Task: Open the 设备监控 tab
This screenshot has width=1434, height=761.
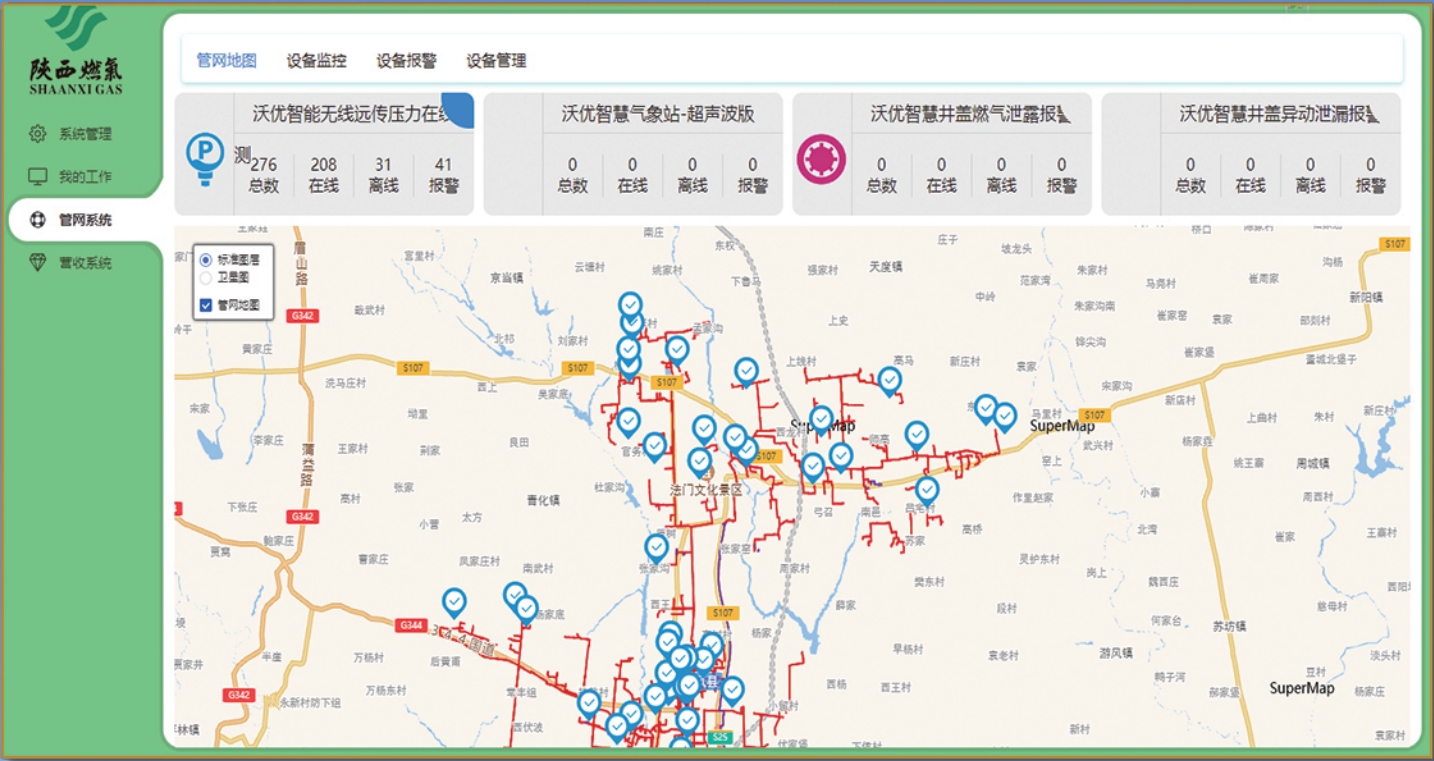Action: click(x=316, y=60)
